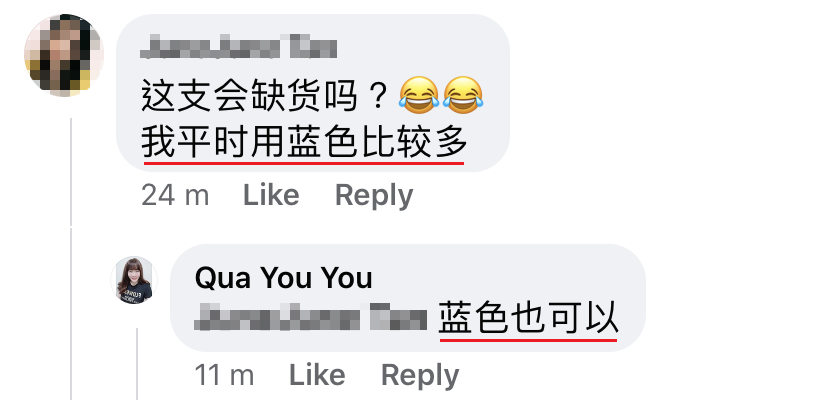Open Qua You You's profile picture
The height and width of the screenshot is (400, 828).
pyautogui.click(x=134, y=280)
